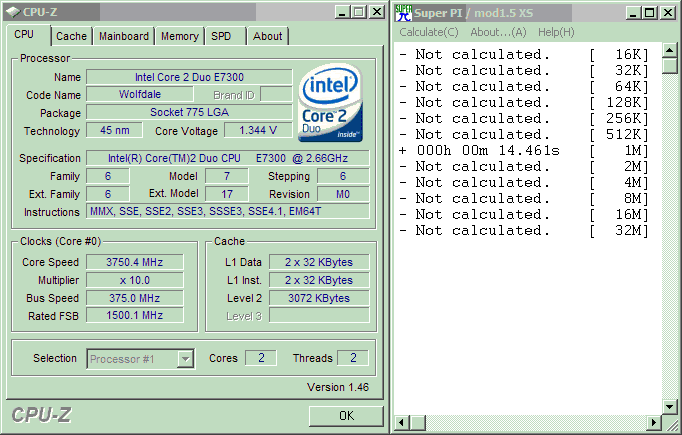Screen dimensions: 682x435
Task: Click the L1 Inst. cache value field
Action: (x=319, y=280)
